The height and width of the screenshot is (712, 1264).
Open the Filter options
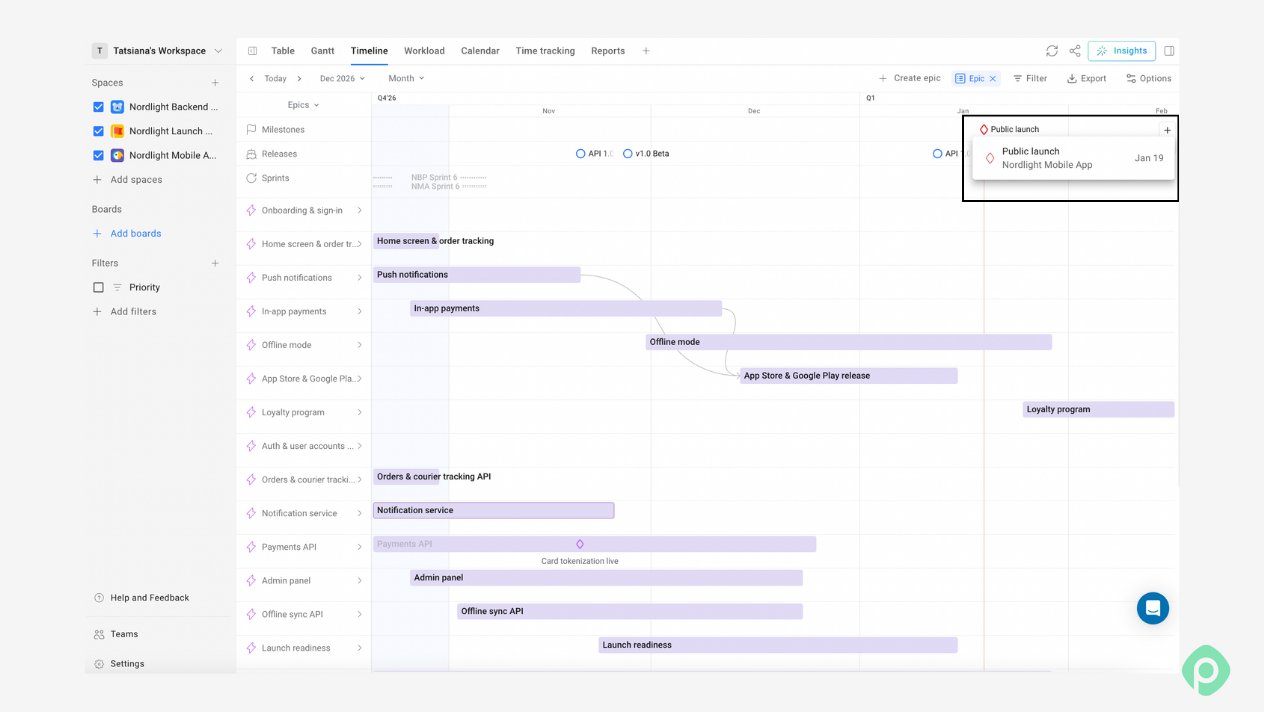(x=1030, y=79)
